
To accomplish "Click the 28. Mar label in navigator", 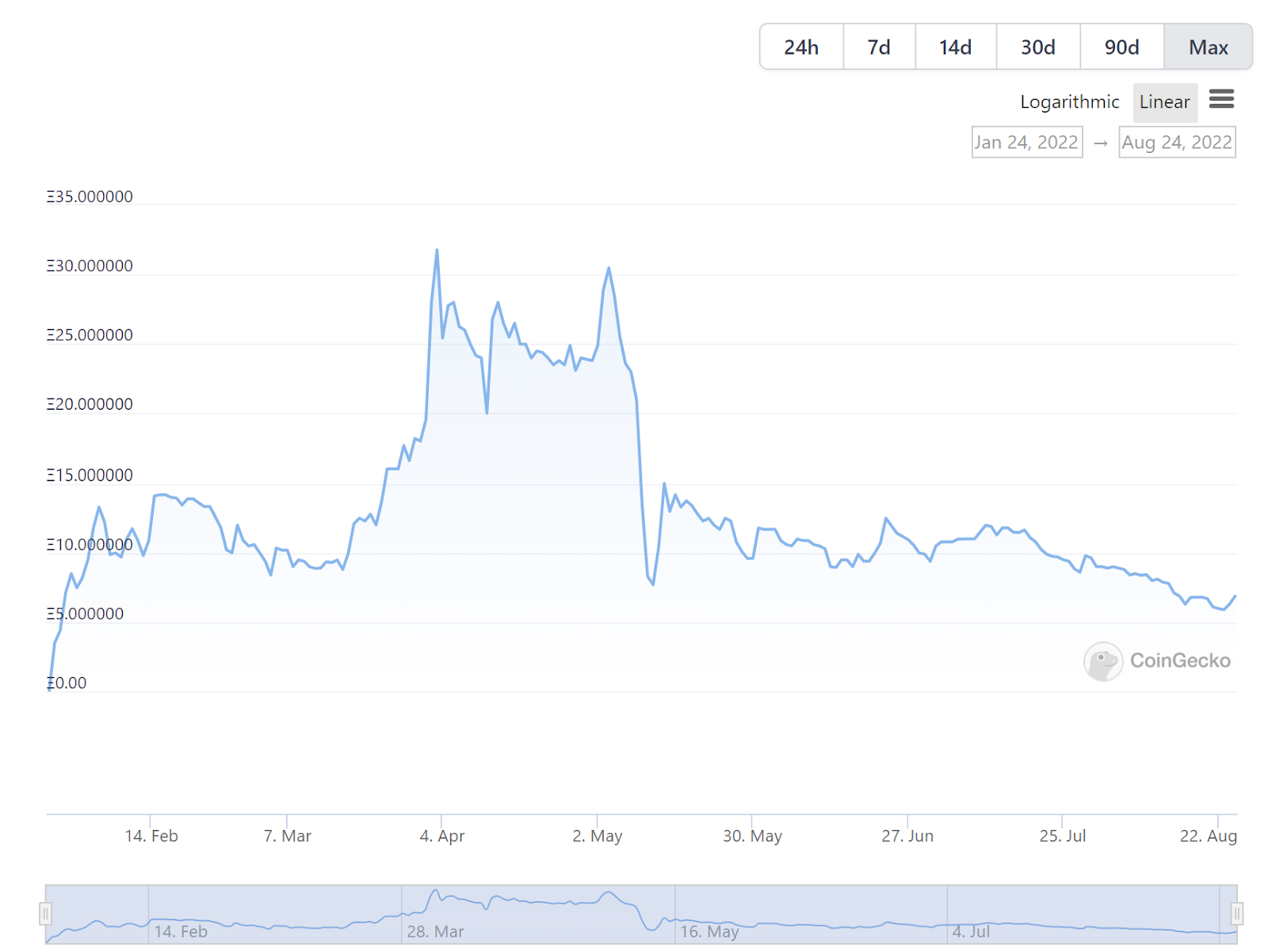I will tap(435, 931).
